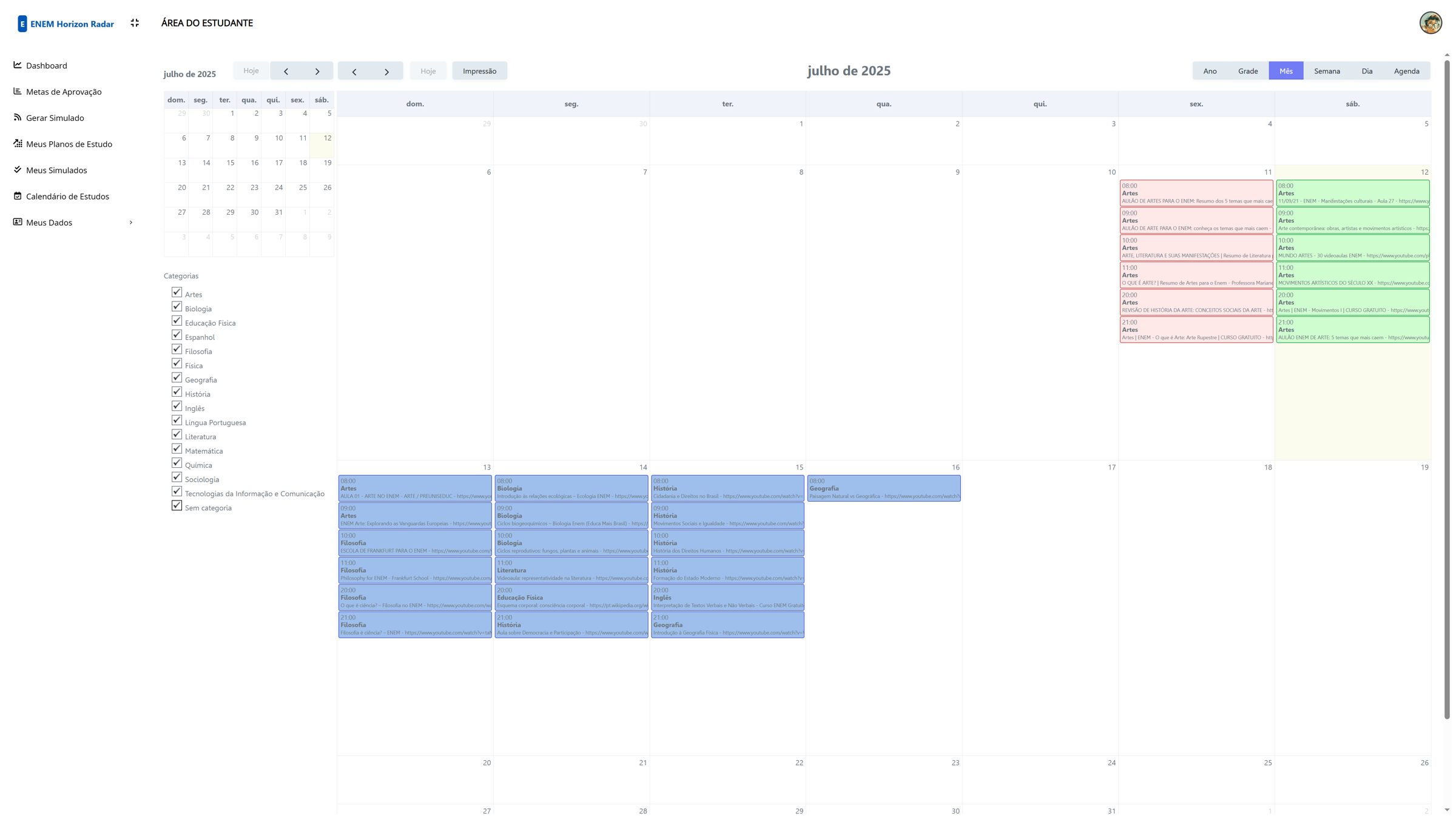This screenshot has height=819, width=1456.
Task: Open the Meus Simulados page
Action: (x=56, y=170)
